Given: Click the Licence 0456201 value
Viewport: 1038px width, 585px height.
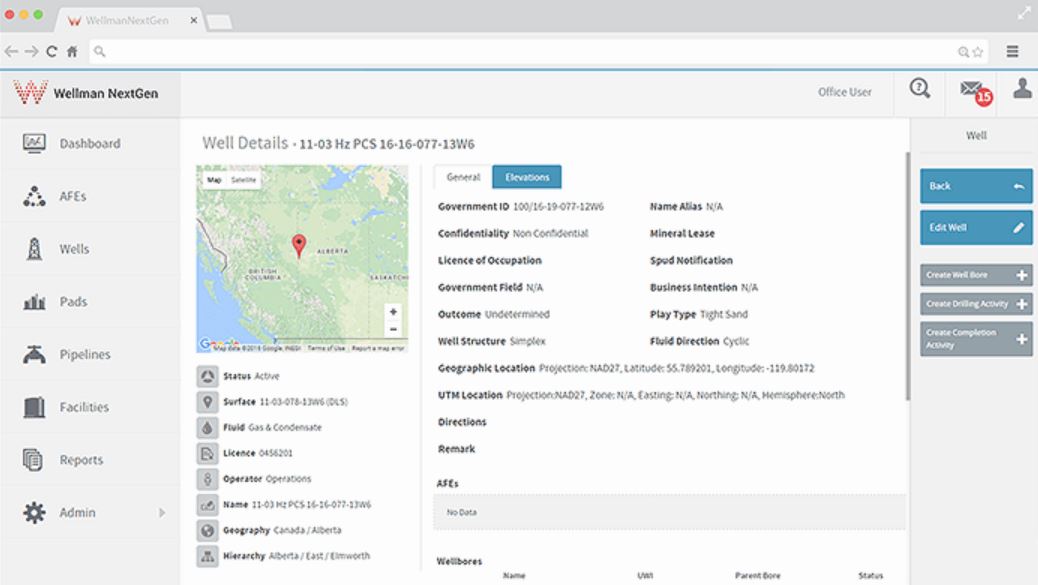Looking at the screenshot, I should click(x=275, y=453).
